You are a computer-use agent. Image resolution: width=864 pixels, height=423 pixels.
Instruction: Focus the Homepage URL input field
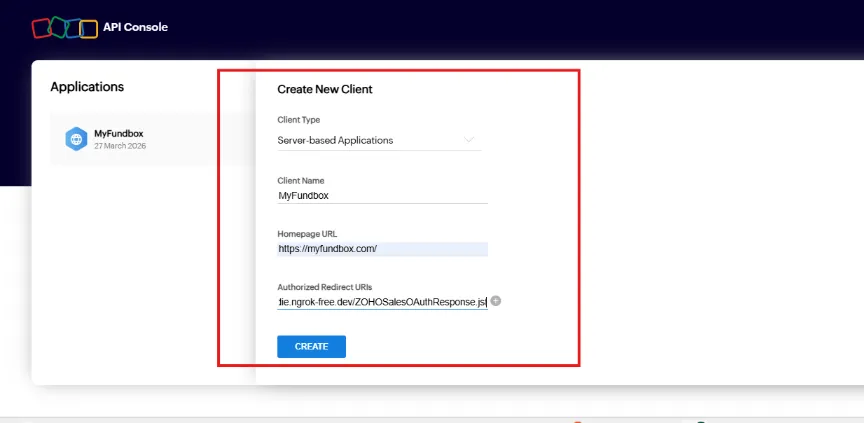point(382,249)
